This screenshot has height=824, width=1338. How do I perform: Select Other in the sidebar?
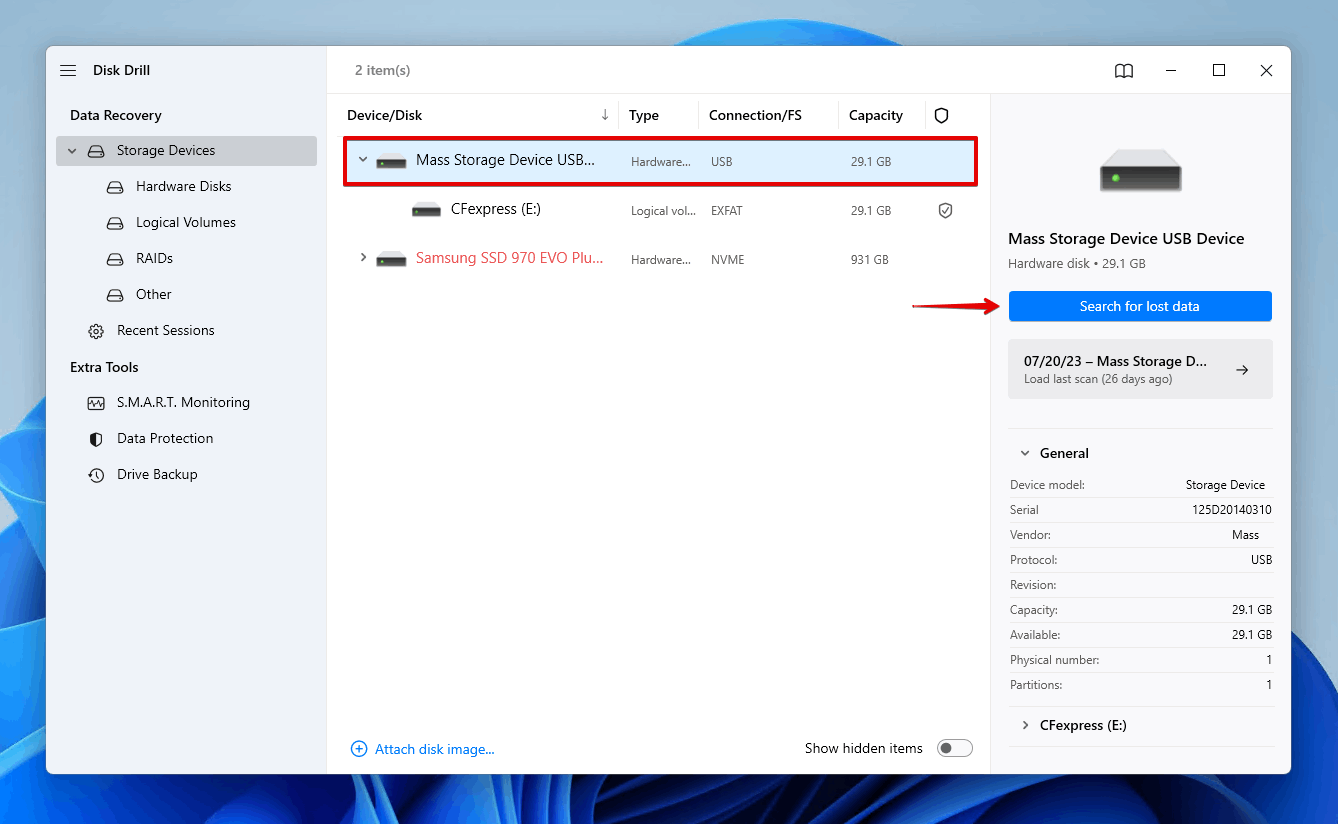(154, 295)
